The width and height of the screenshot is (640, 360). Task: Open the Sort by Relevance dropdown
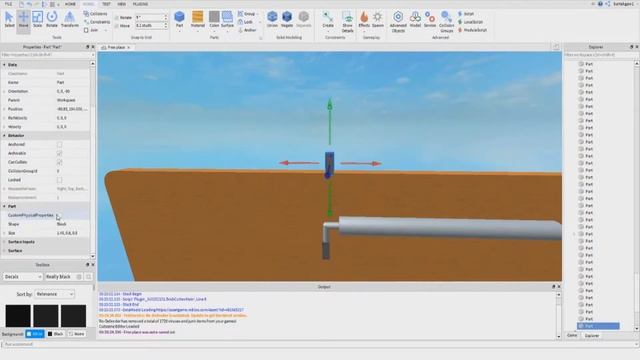pos(55,294)
